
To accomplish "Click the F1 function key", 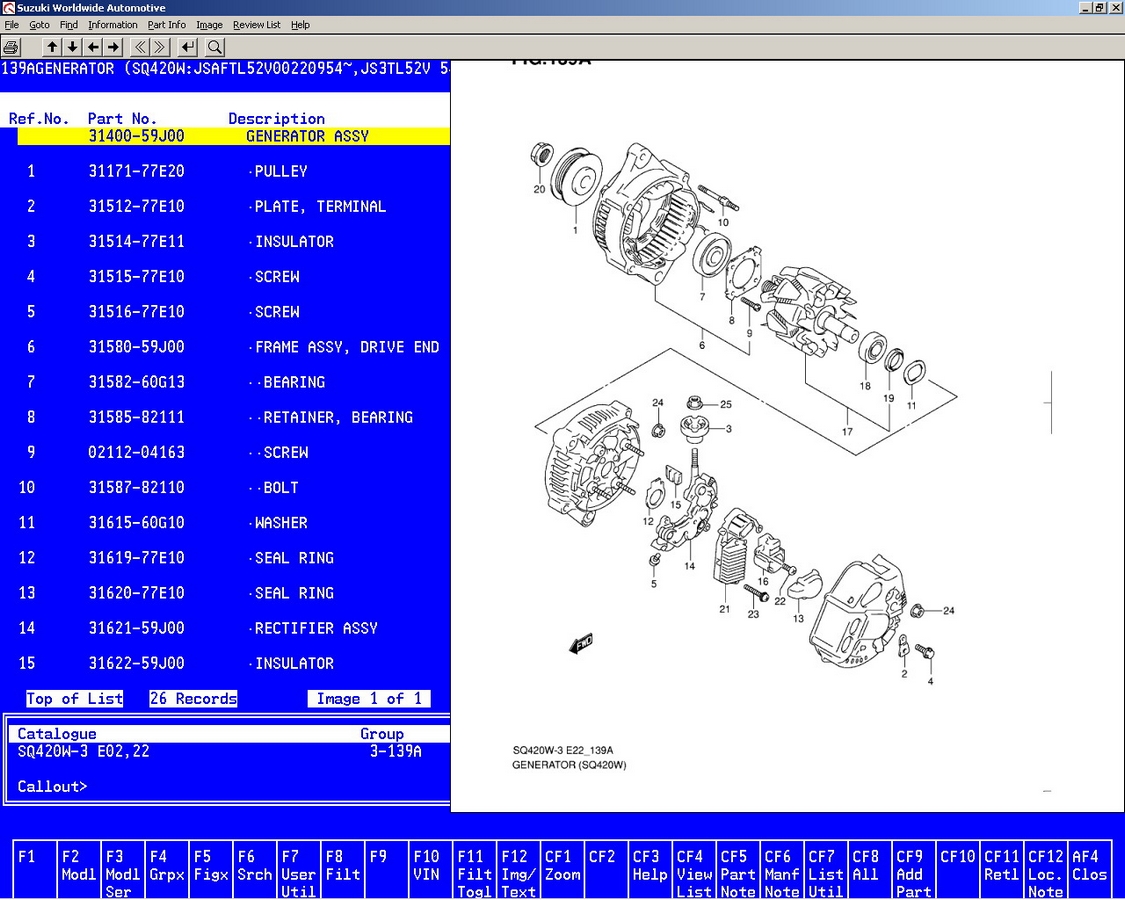I will tap(34, 870).
